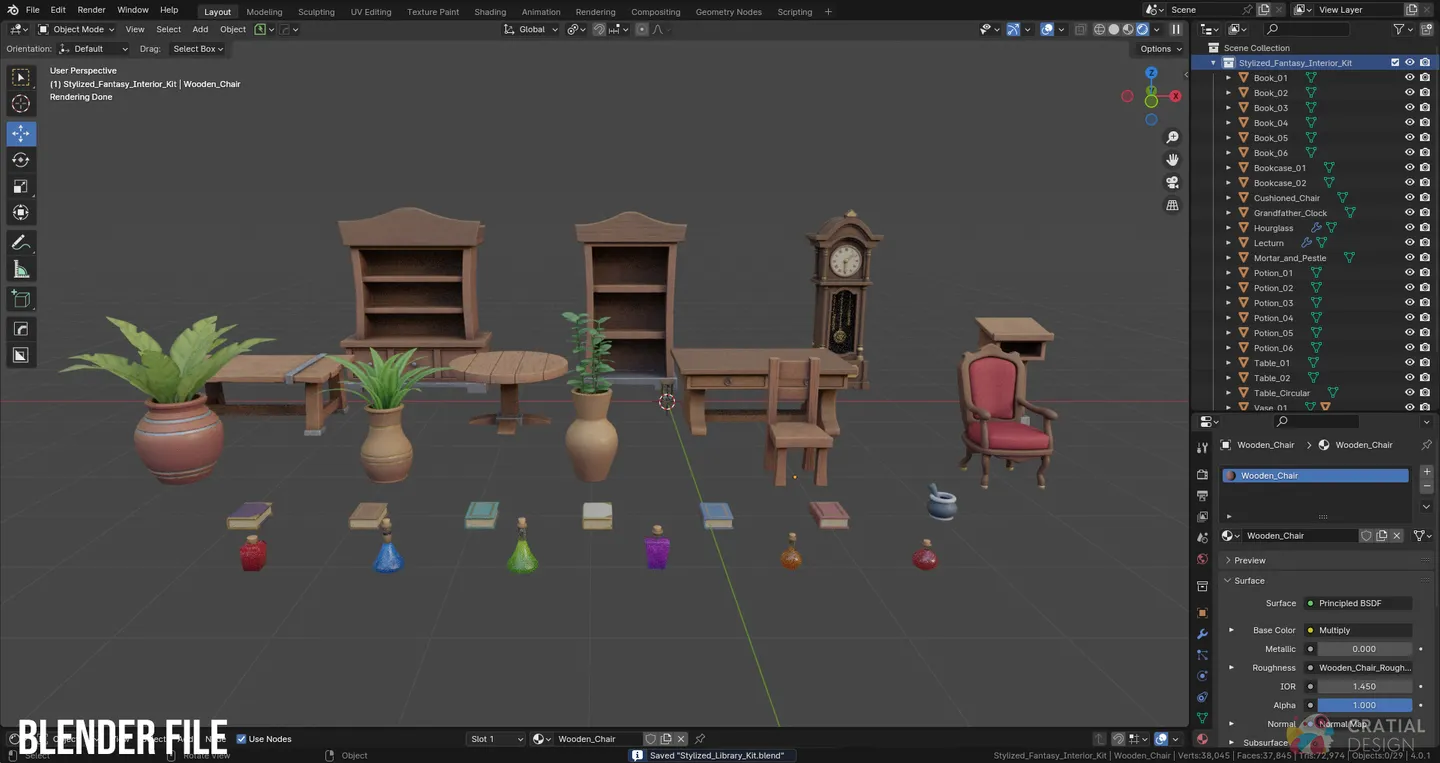The width and height of the screenshot is (1440, 763).
Task: Click the pin icon in properties header
Action: [x=1426, y=445]
